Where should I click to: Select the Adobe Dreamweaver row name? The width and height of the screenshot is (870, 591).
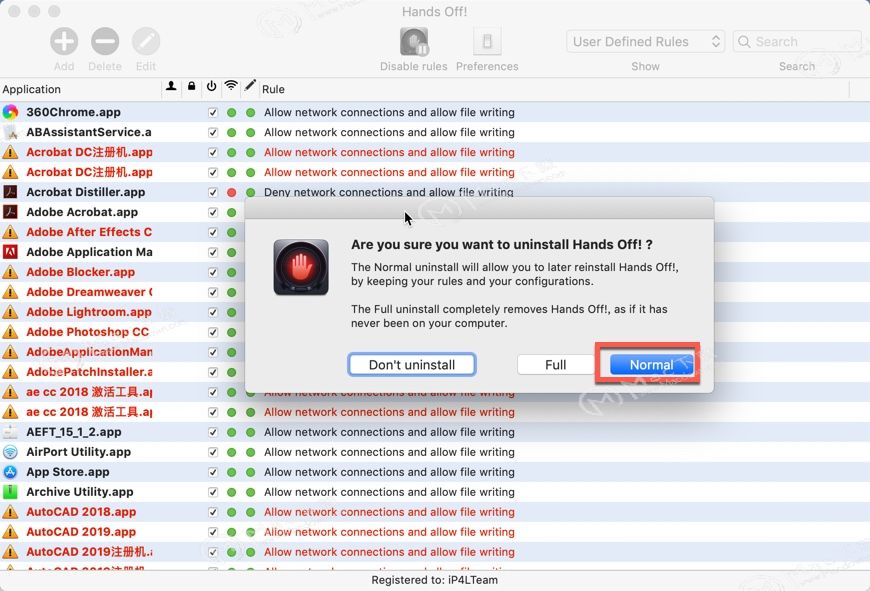[89, 292]
